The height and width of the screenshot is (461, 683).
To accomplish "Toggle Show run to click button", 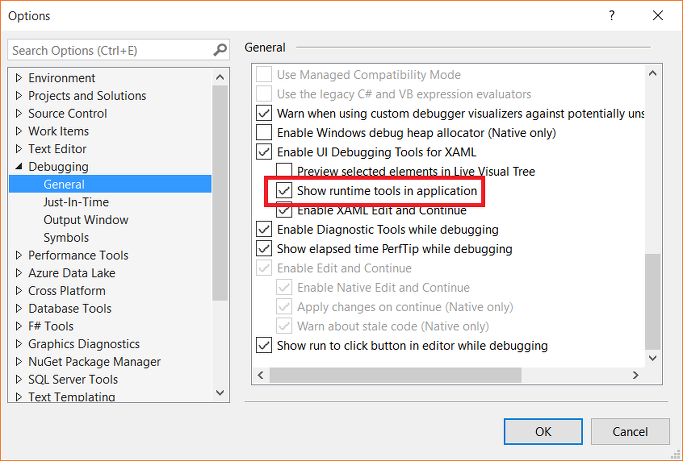I will coord(264,345).
